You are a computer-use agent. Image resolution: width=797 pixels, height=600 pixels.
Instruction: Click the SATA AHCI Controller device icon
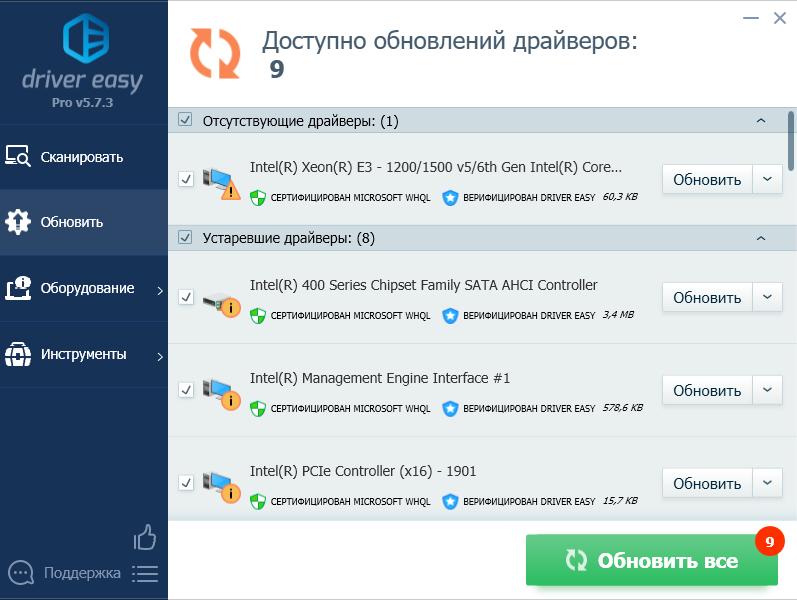221,301
